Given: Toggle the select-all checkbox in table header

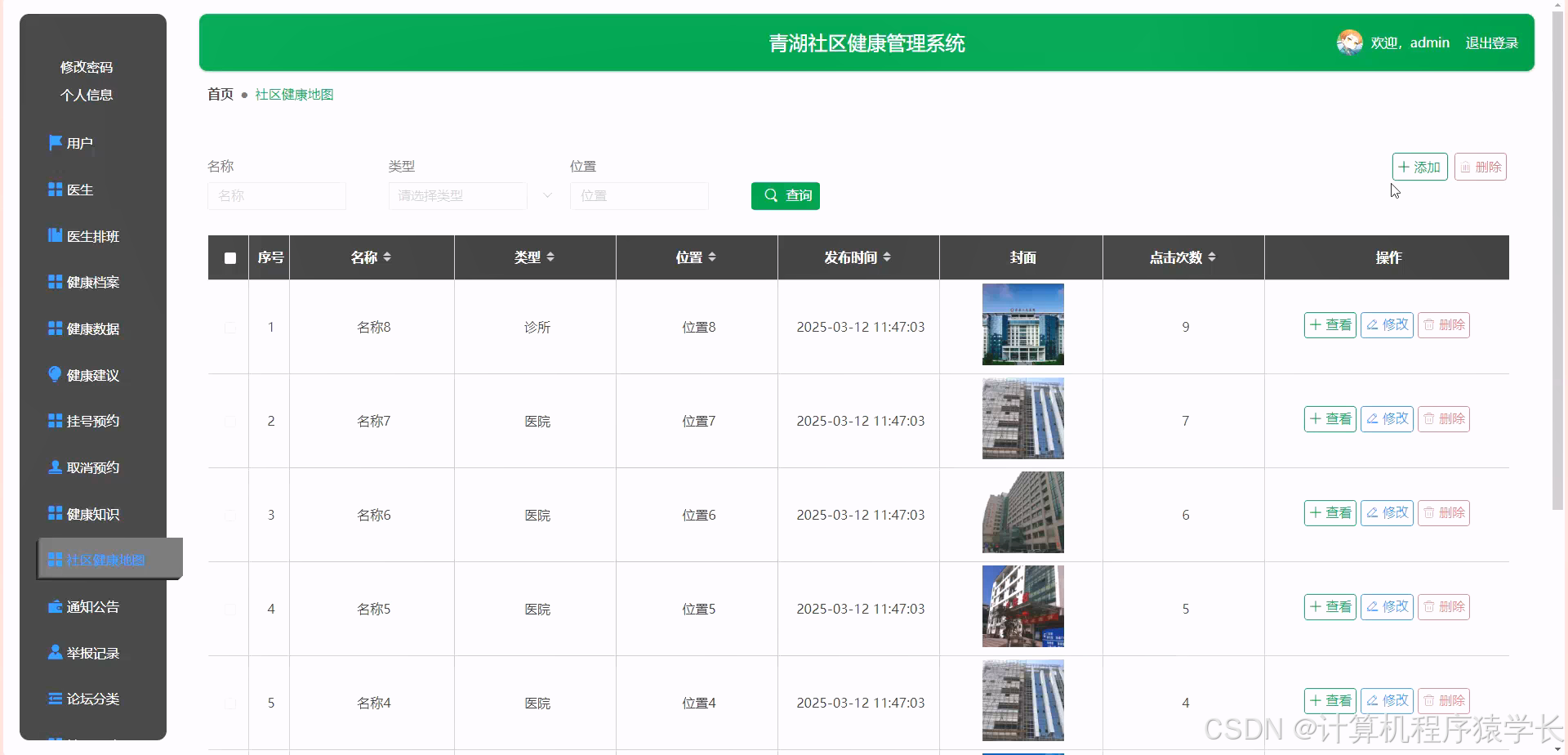Looking at the screenshot, I should [x=229, y=257].
